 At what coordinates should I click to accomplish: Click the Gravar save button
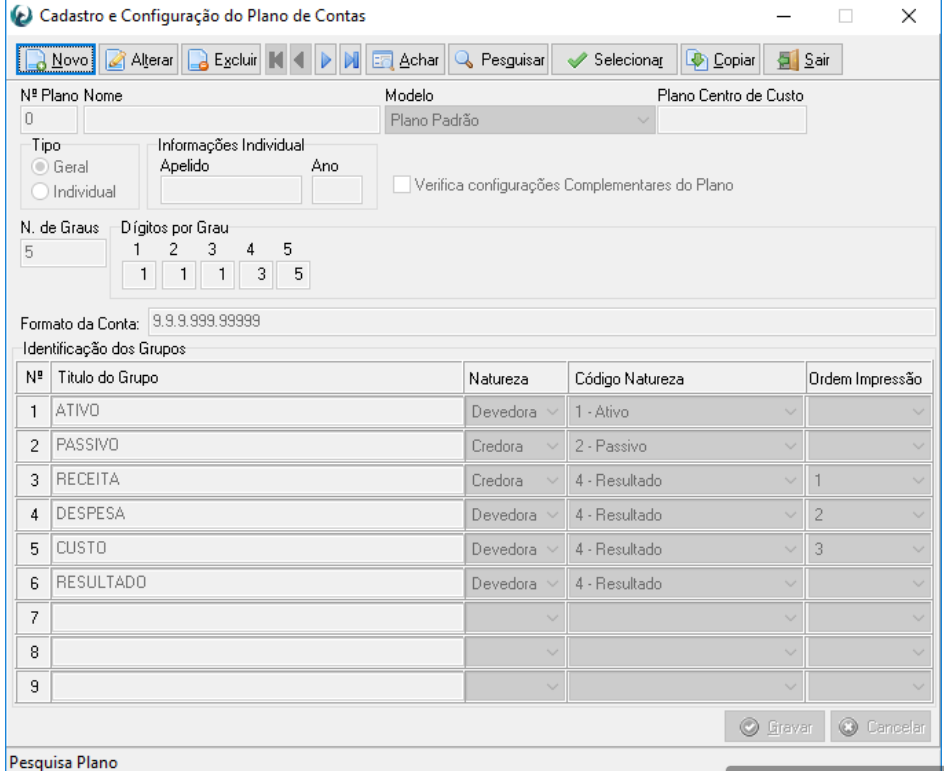click(x=775, y=727)
